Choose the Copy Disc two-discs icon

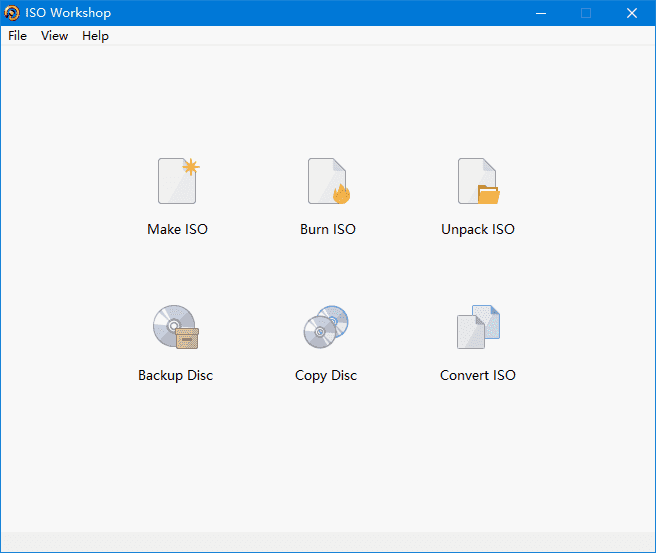point(326,327)
